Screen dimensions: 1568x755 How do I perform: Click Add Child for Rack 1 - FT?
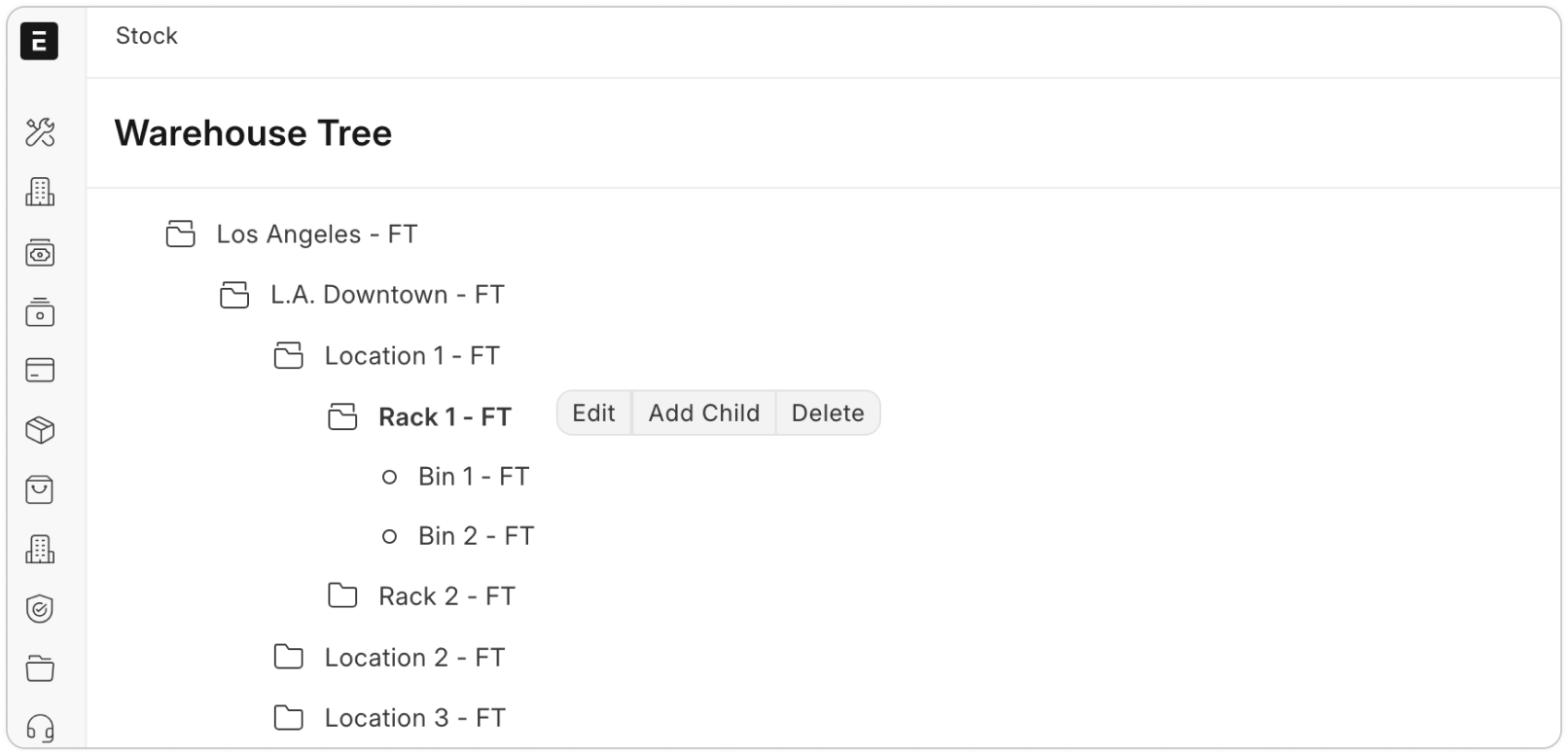click(704, 413)
